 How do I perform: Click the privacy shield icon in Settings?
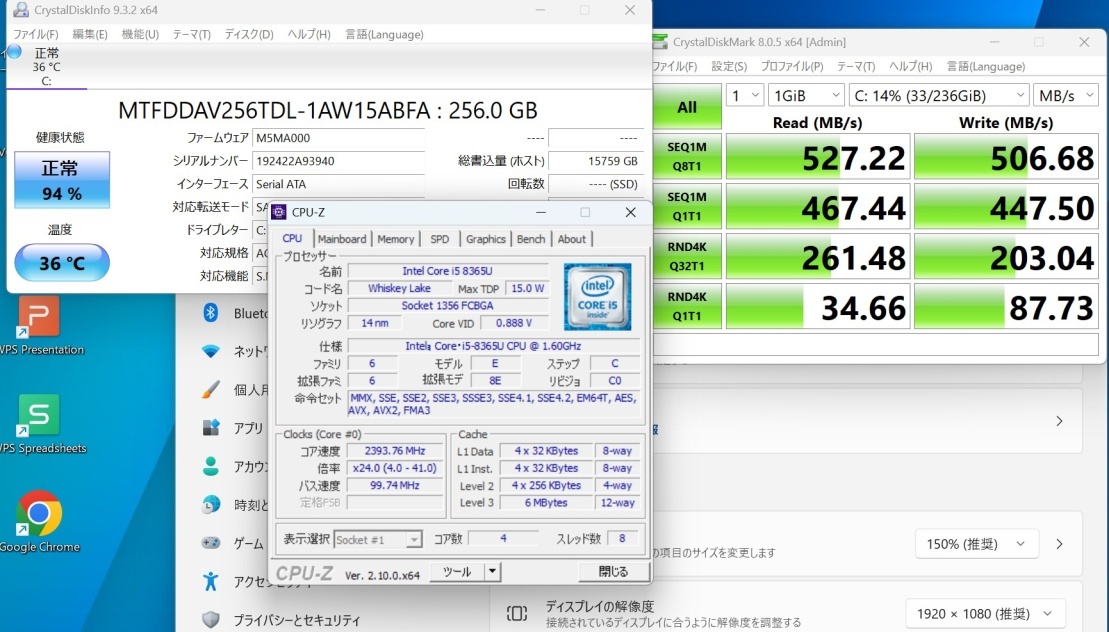click(x=211, y=620)
